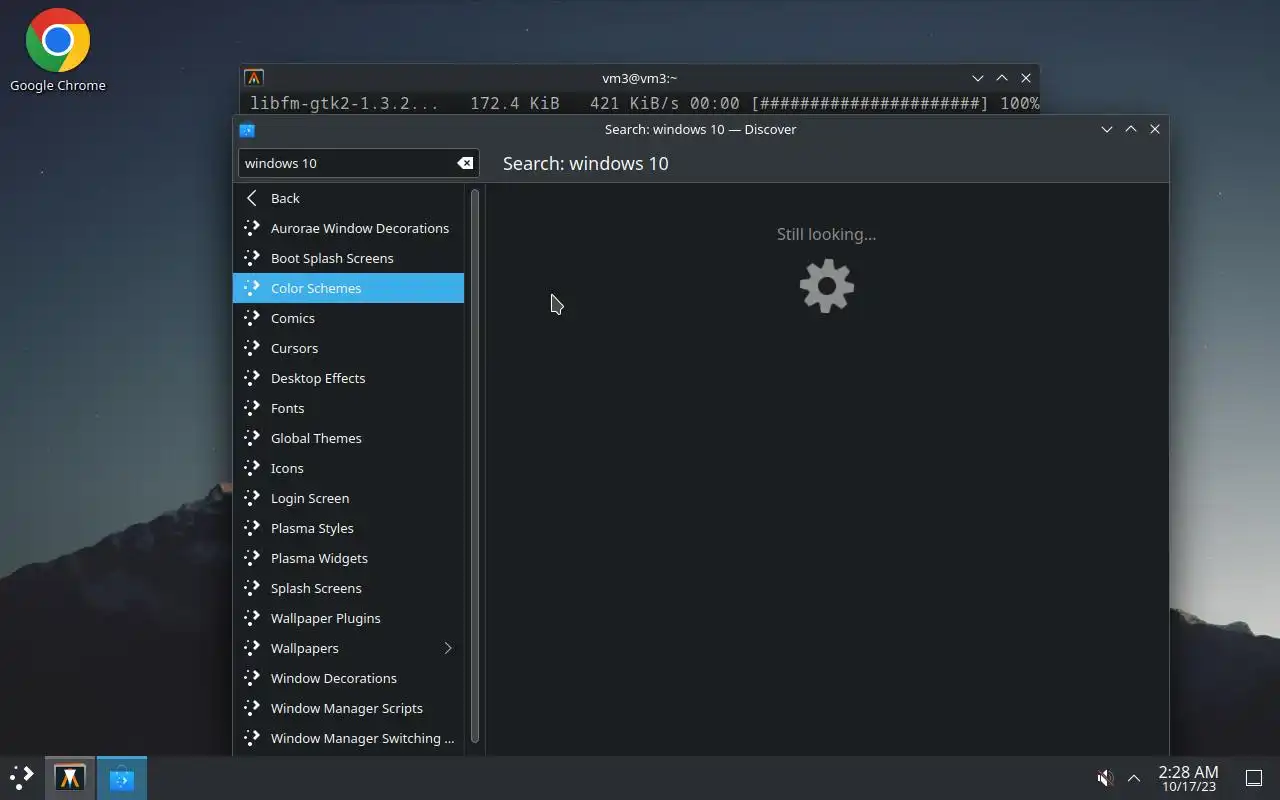Click the Show Desktop button

tap(1253, 778)
